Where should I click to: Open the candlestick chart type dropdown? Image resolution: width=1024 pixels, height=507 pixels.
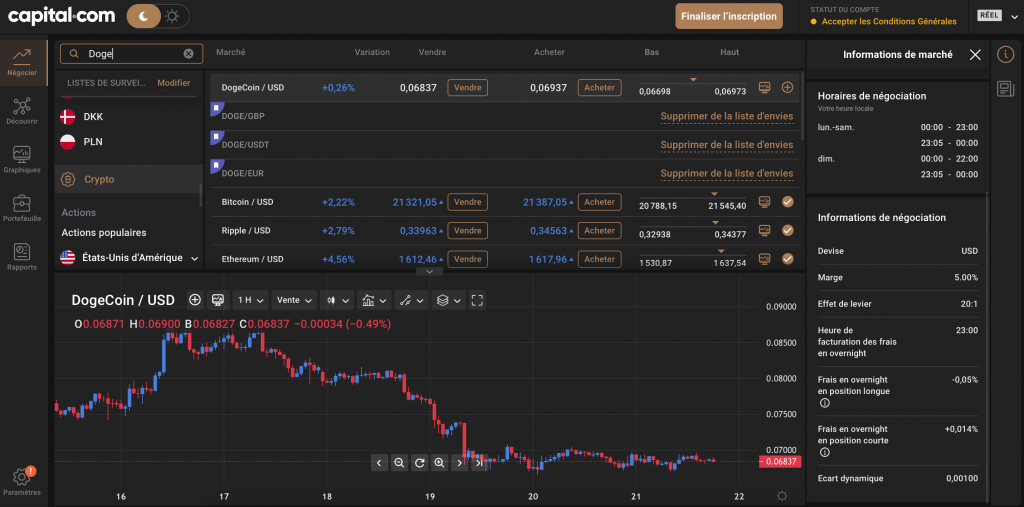point(337,300)
